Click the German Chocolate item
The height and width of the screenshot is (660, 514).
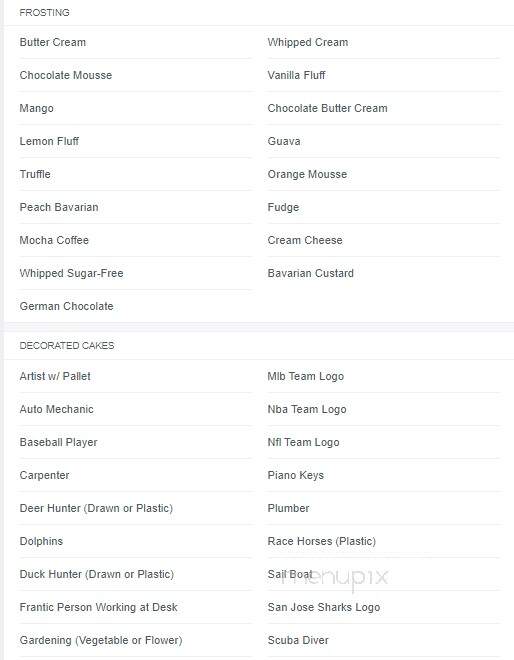coord(67,306)
